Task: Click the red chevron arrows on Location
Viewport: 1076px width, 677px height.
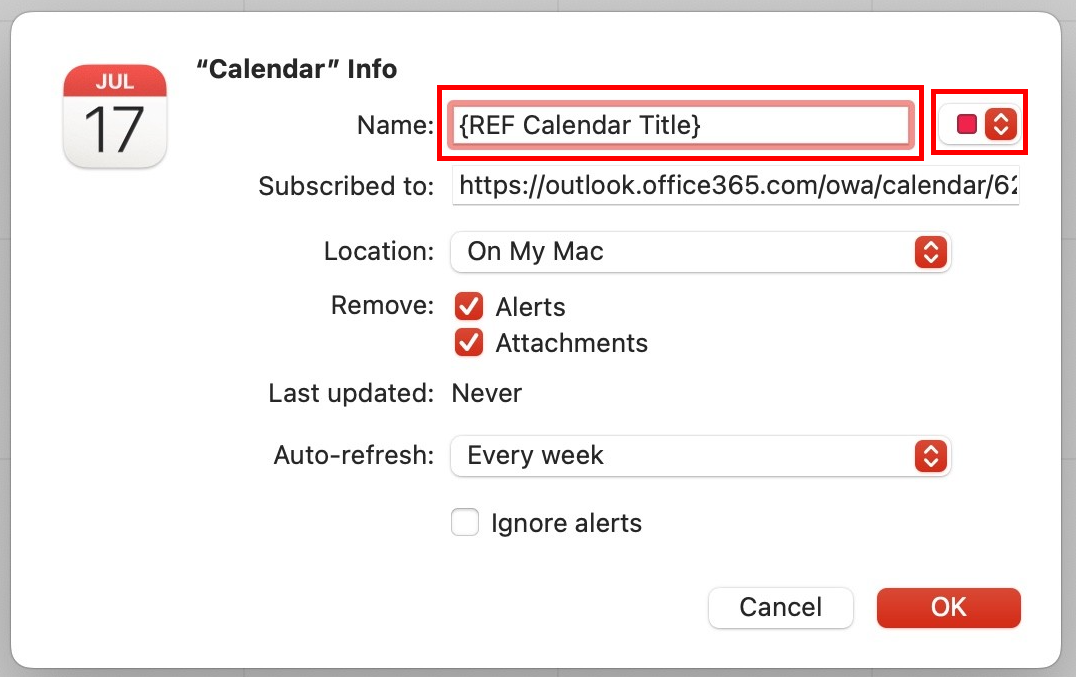Action: click(x=930, y=252)
